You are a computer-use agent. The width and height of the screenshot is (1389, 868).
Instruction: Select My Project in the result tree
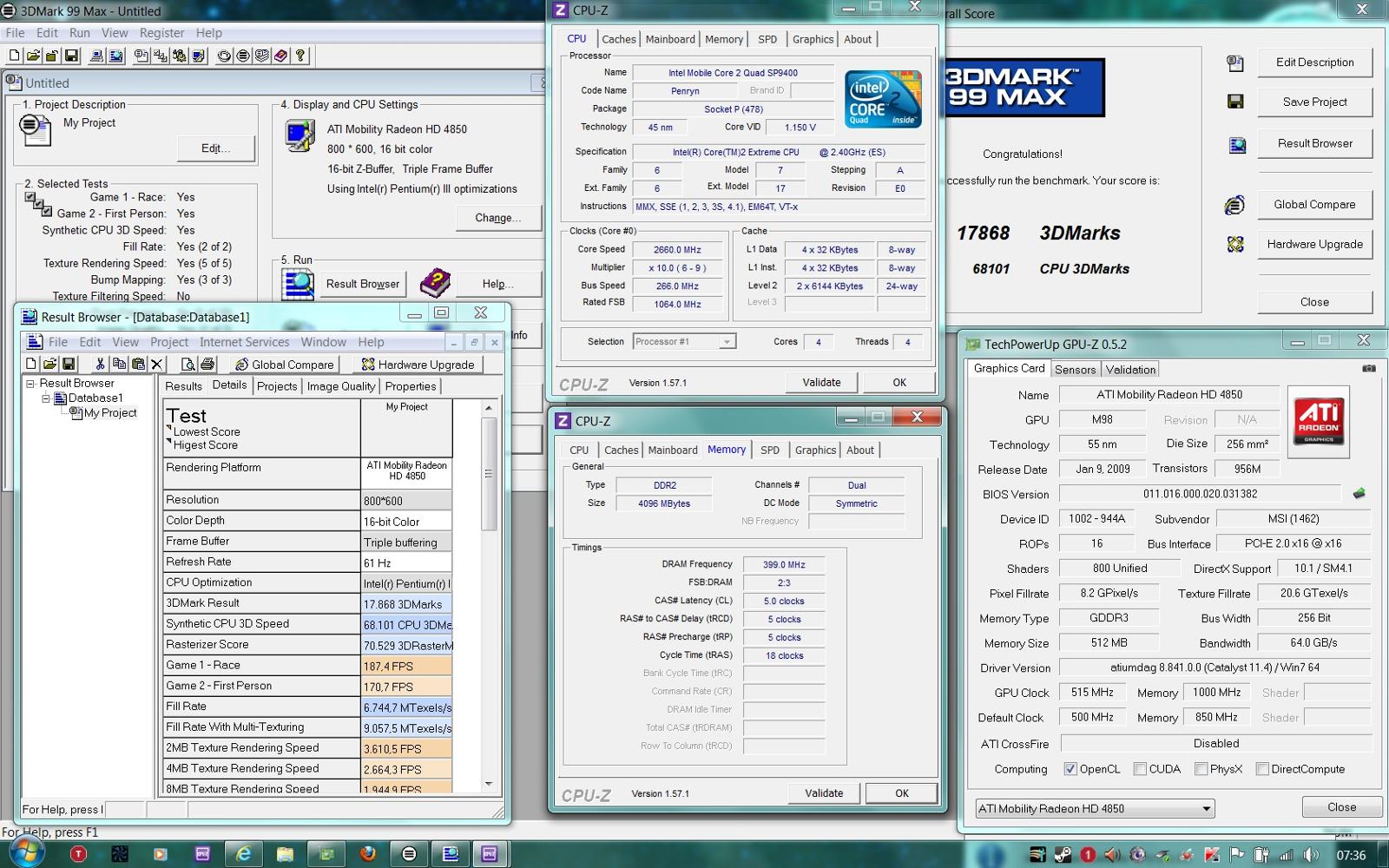[x=110, y=413]
